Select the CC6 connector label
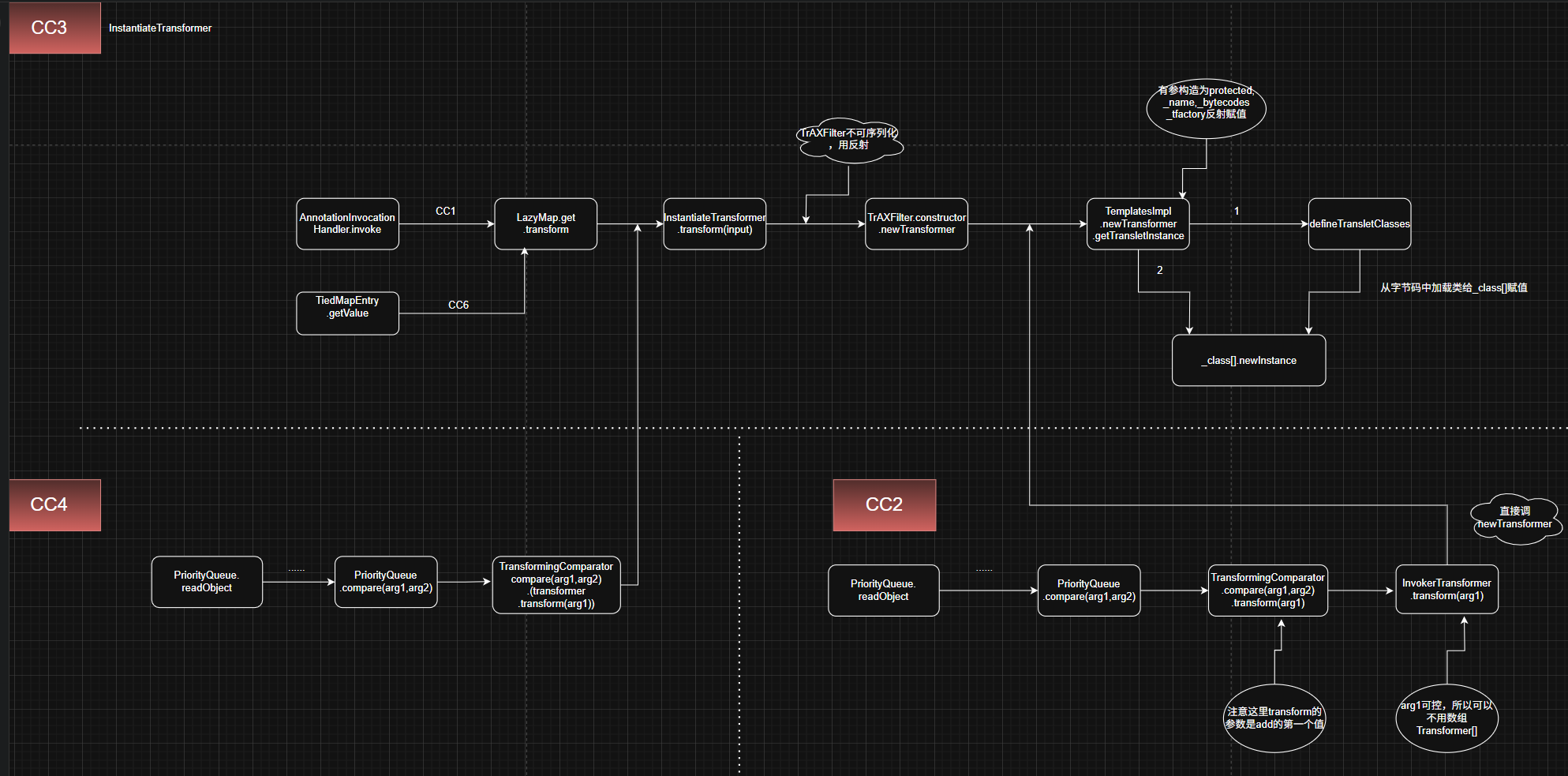 point(458,305)
